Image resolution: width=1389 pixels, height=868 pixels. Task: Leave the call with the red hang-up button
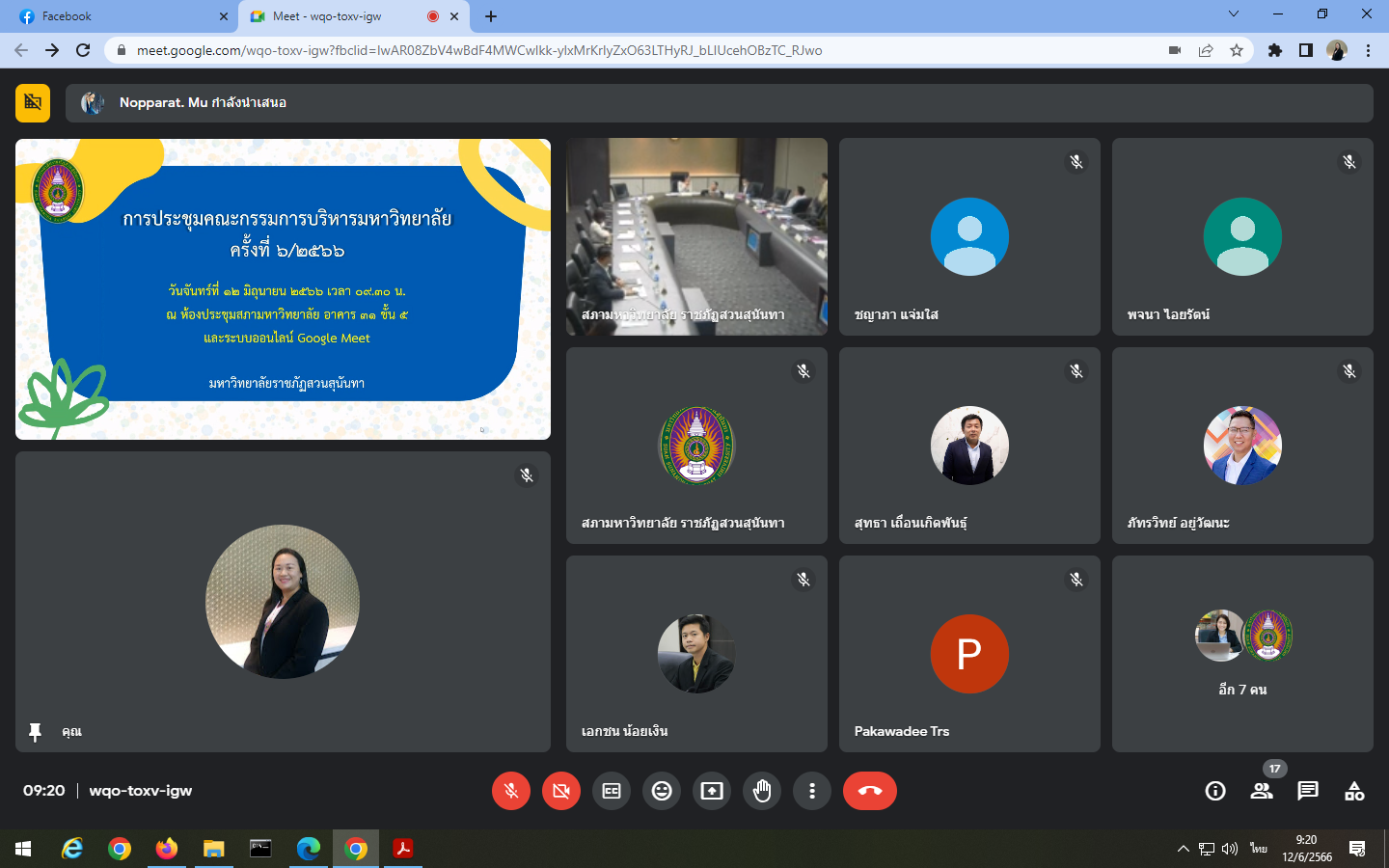(869, 791)
